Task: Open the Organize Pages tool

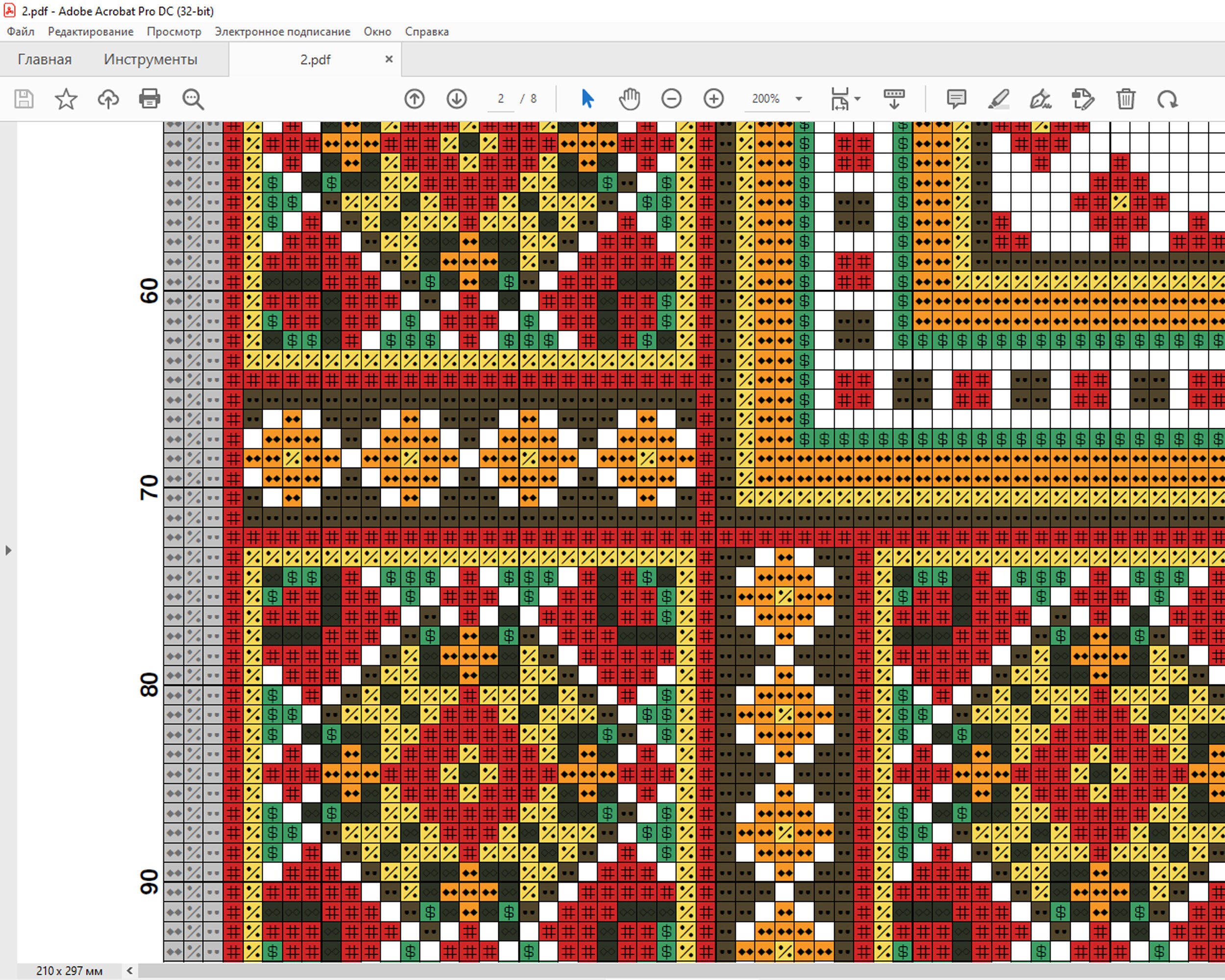Action: click(1083, 99)
